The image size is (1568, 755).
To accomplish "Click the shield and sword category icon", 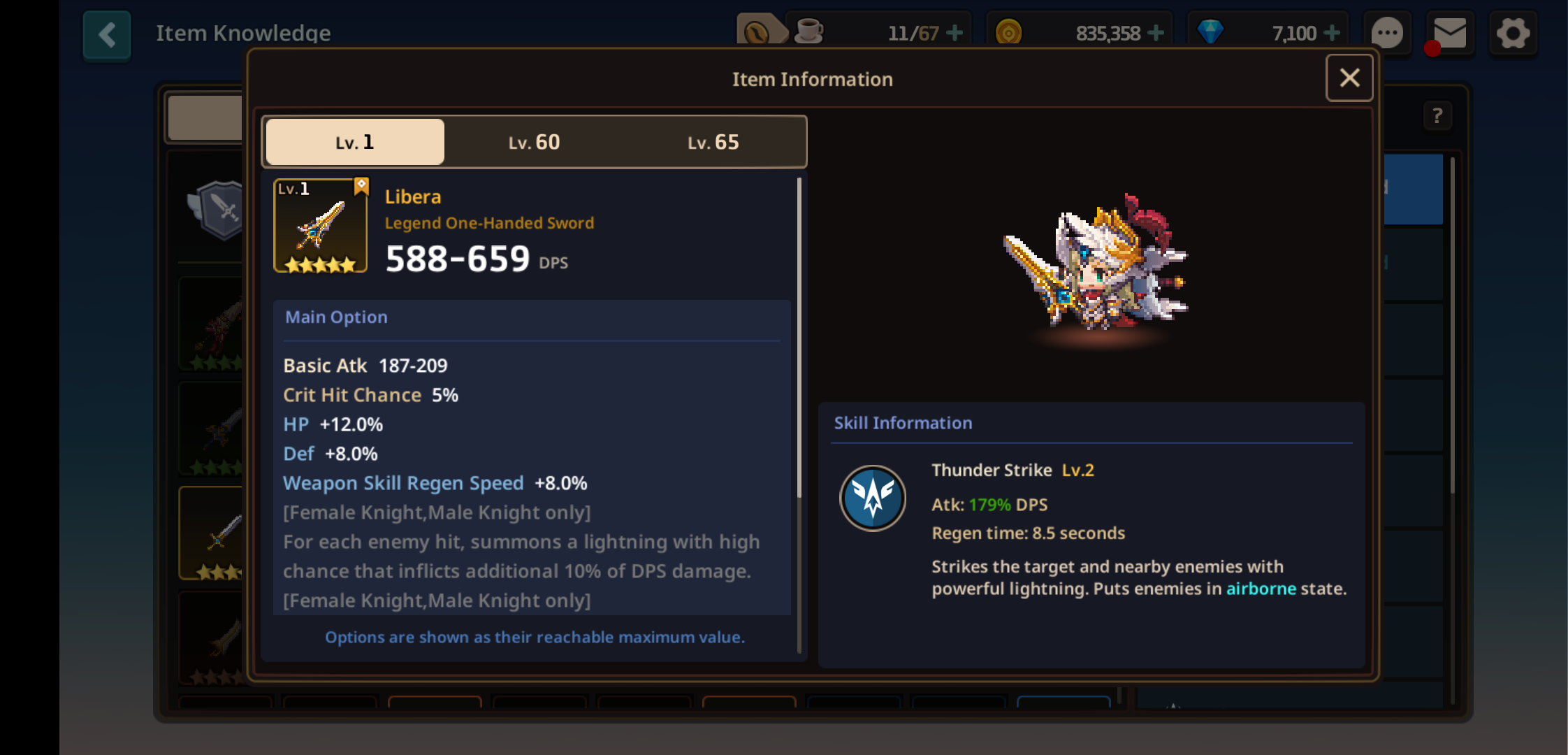I will coord(218,209).
